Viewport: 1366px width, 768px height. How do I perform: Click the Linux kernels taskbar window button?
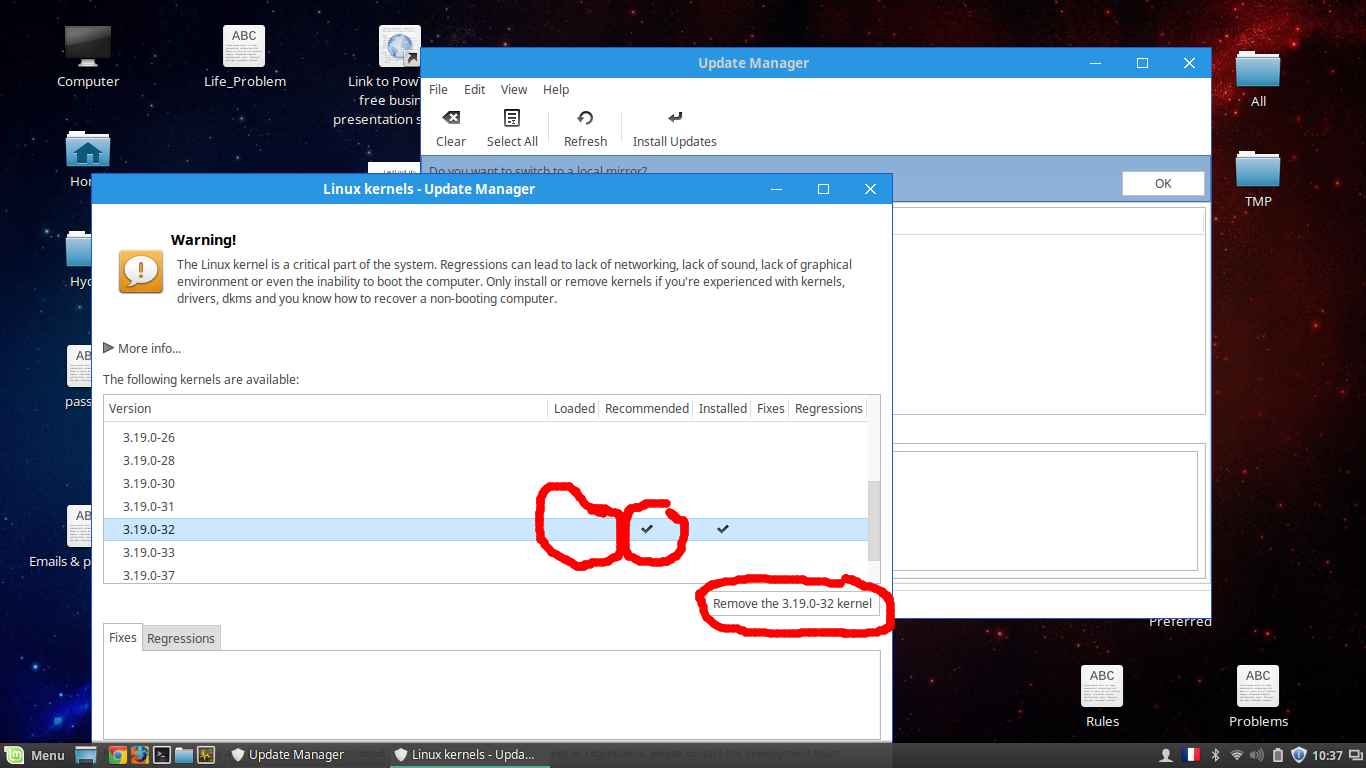(x=467, y=755)
